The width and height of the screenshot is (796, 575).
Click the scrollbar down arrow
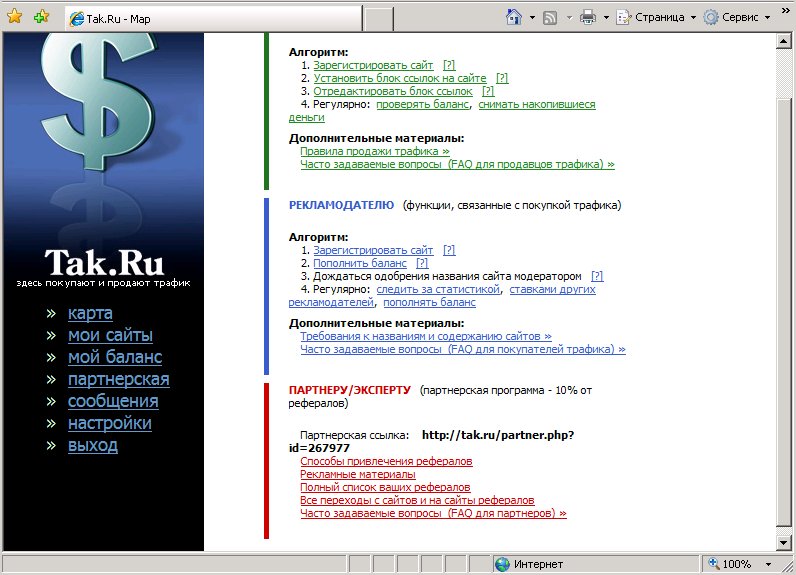pos(783,543)
